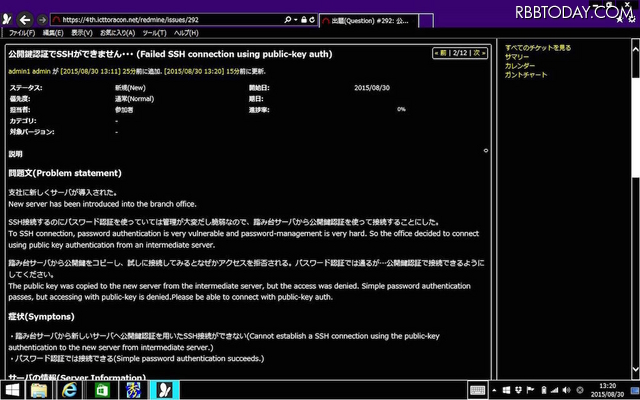Open the taskbar clock showing 13:20
640x400 pixels.
[608, 390]
